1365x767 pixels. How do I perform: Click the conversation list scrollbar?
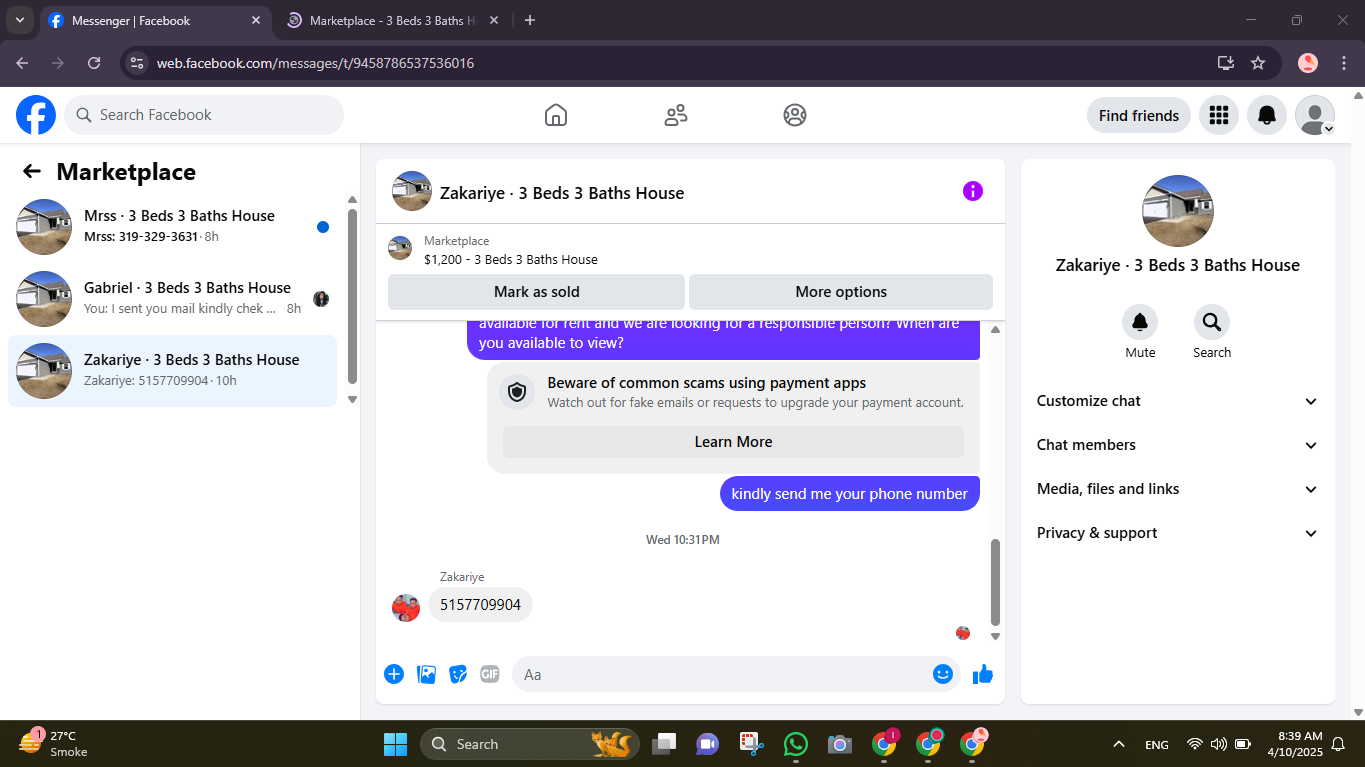coord(352,296)
